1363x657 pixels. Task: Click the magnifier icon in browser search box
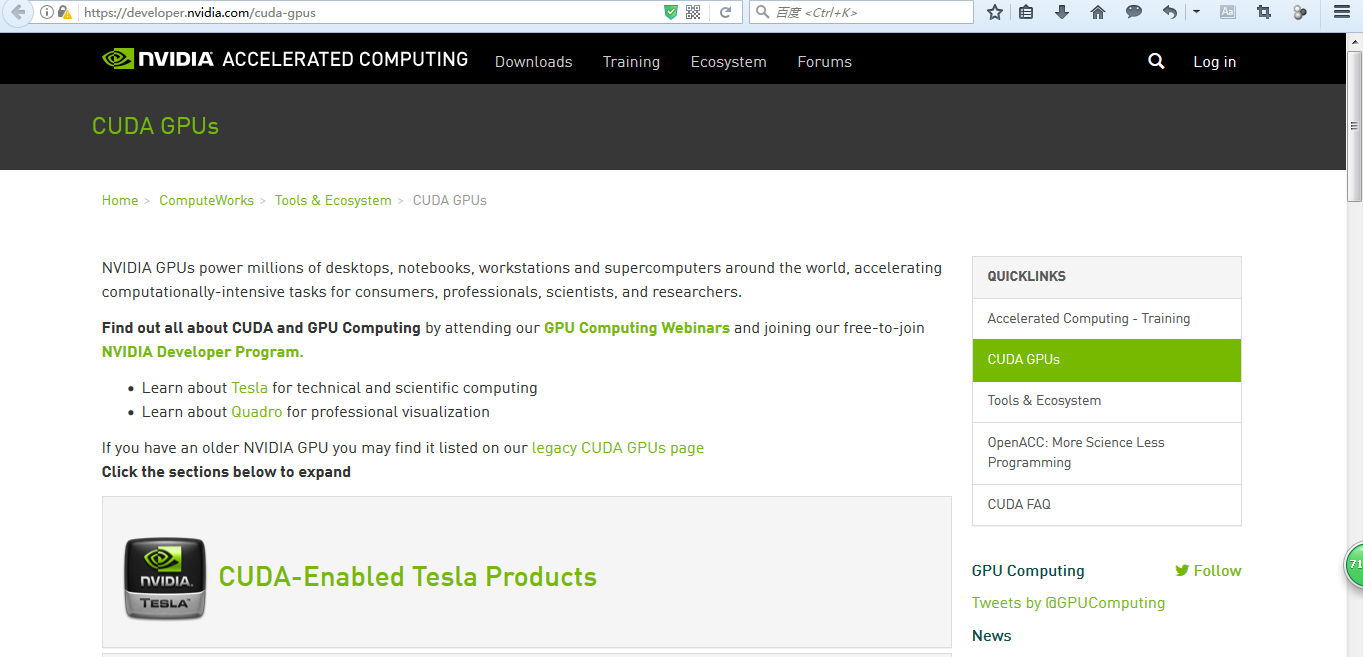pos(763,12)
